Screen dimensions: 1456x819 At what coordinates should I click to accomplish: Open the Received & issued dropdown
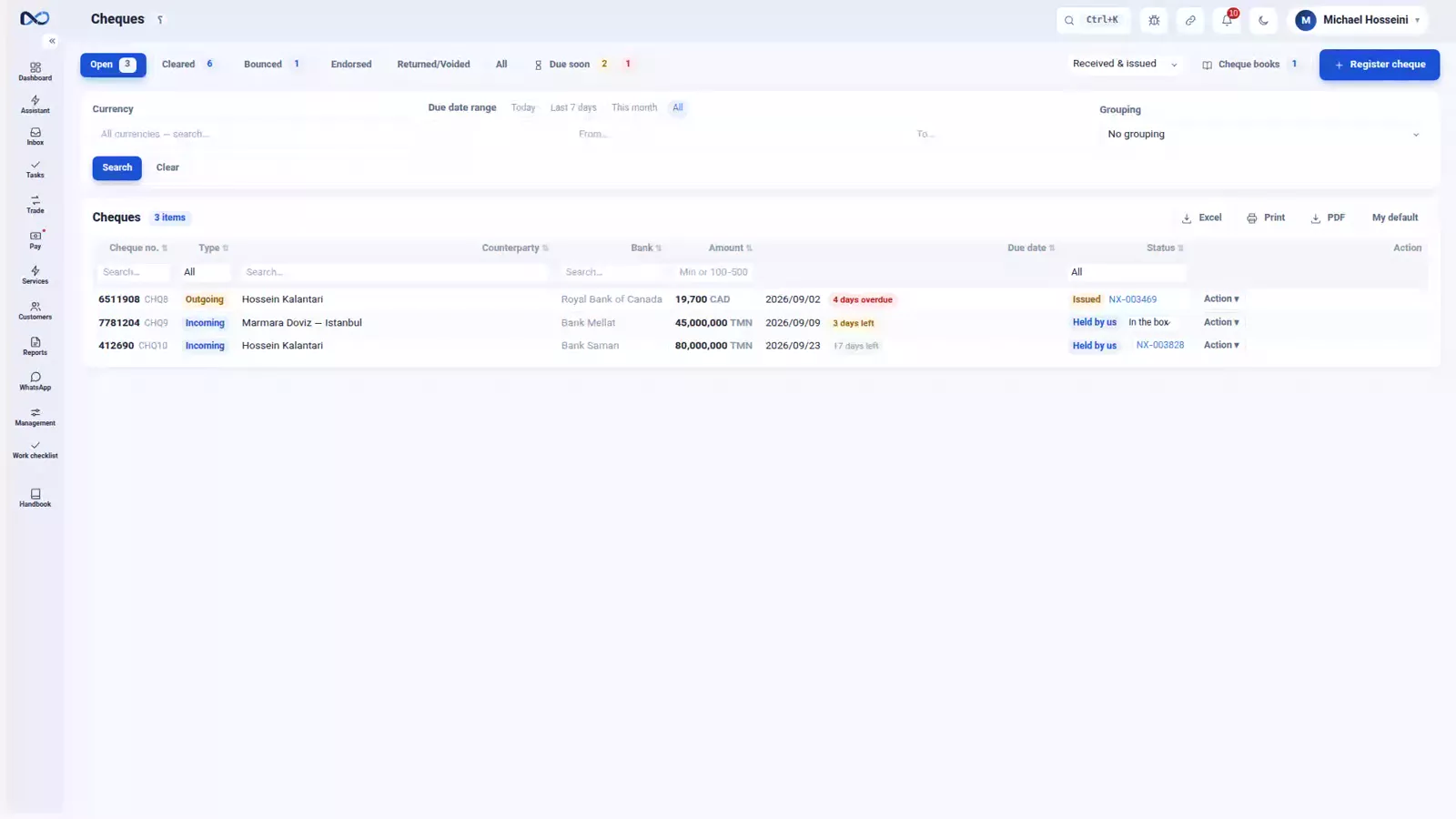(1125, 64)
